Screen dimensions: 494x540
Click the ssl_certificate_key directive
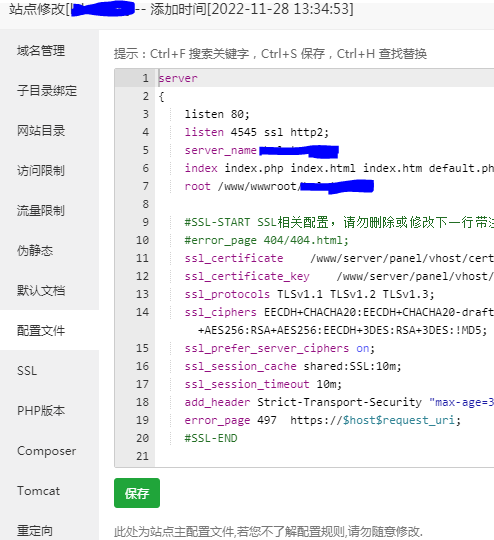point(247,276)
